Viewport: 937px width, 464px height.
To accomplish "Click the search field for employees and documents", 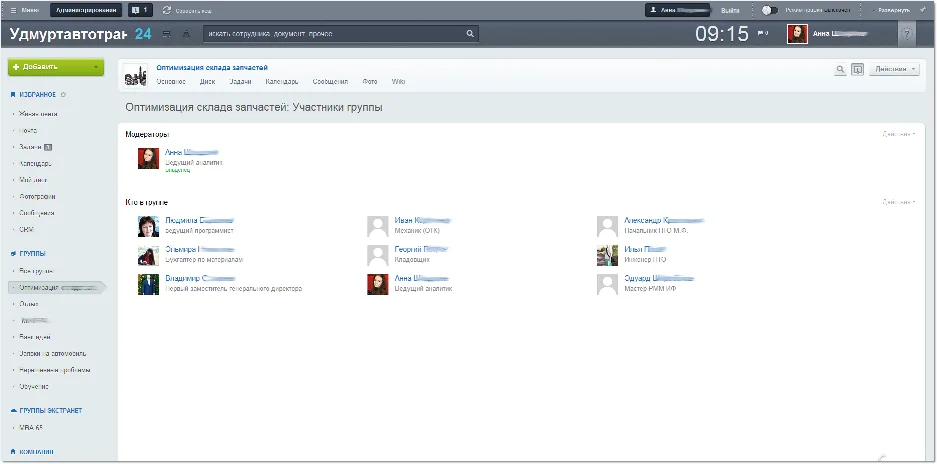I will coord(335,34).
